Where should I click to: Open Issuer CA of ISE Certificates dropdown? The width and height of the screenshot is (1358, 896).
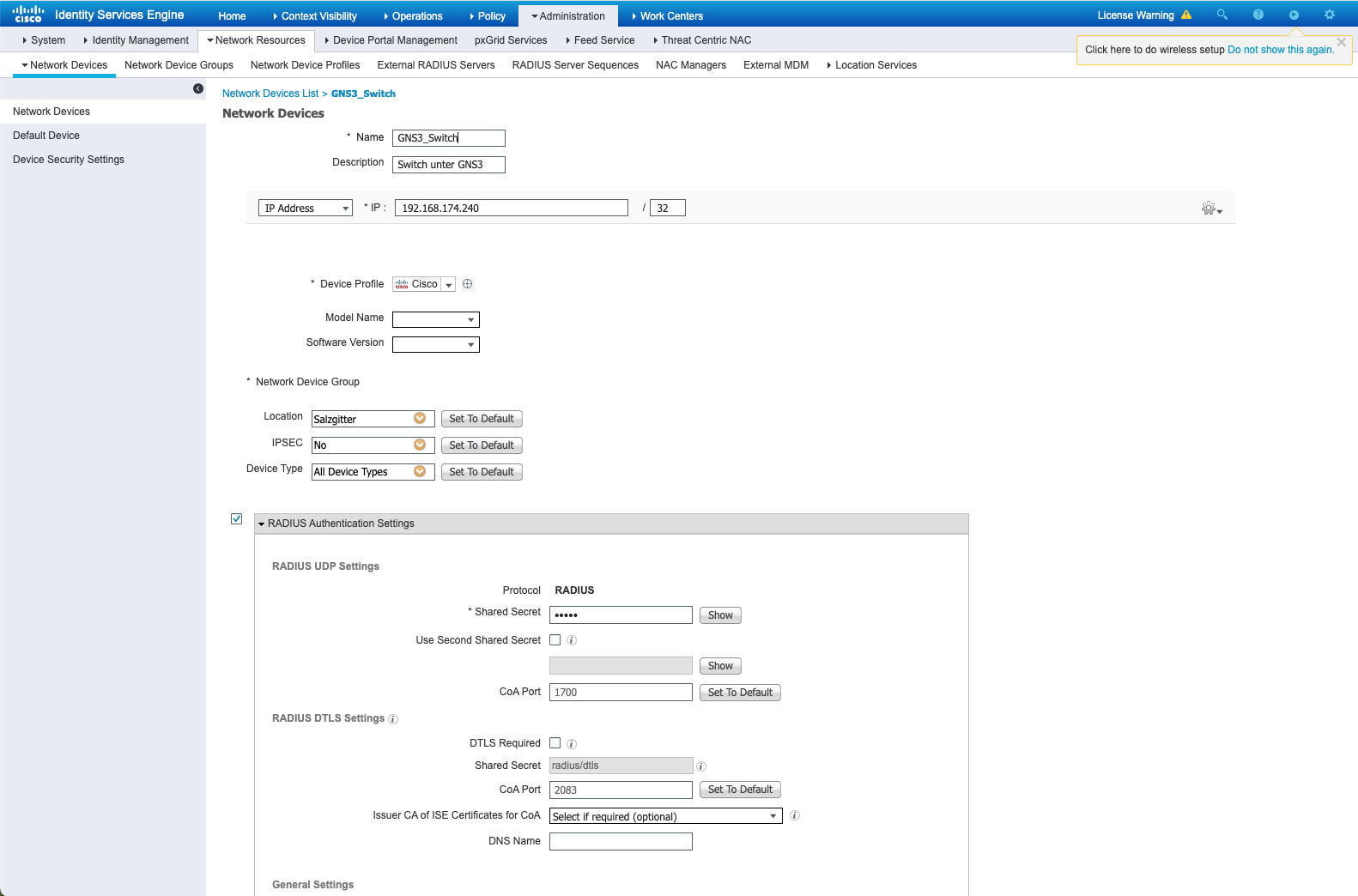tap(666, 816)
